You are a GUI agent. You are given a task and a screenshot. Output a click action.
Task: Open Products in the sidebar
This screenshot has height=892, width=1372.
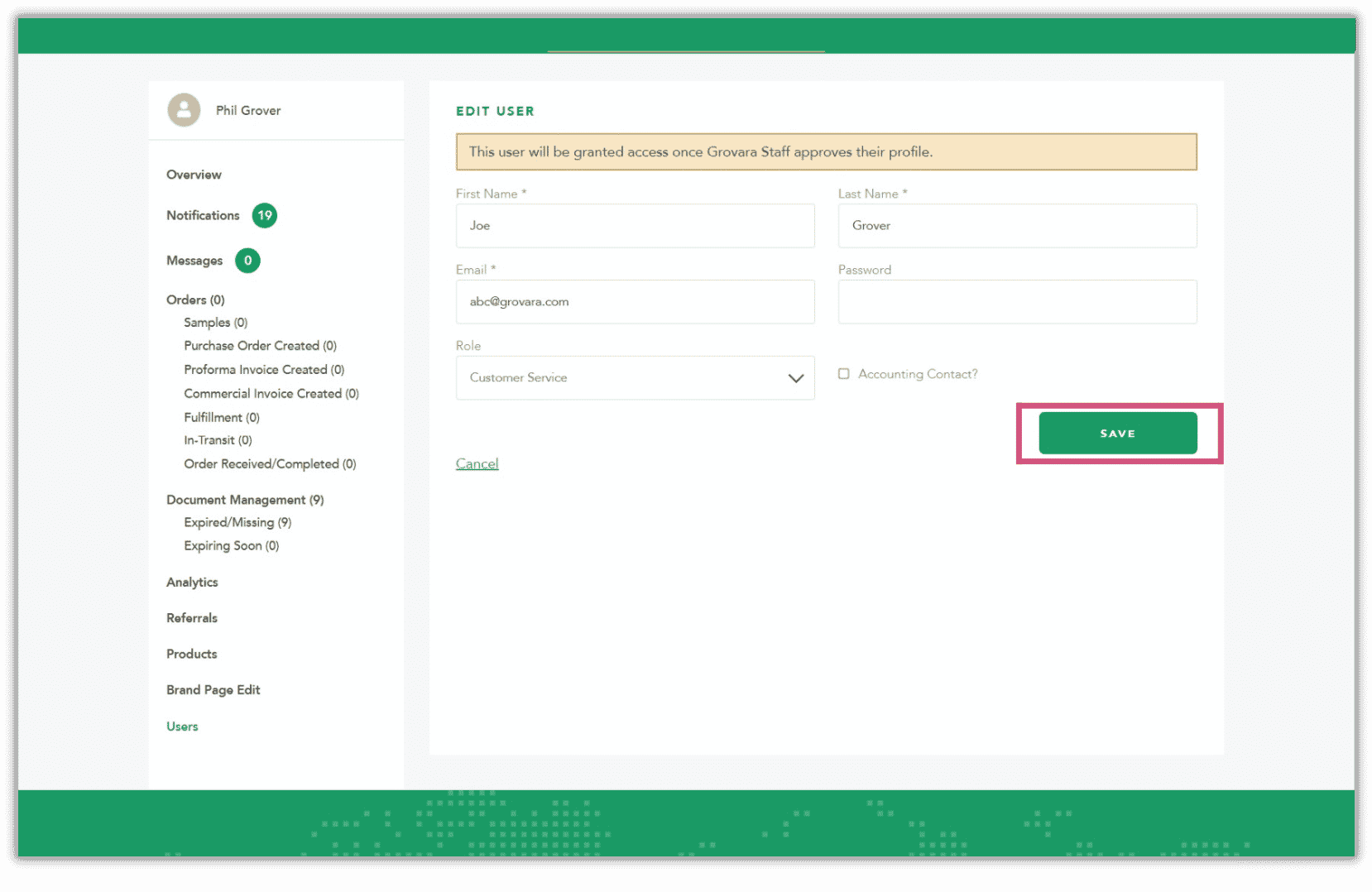point(192,654)
